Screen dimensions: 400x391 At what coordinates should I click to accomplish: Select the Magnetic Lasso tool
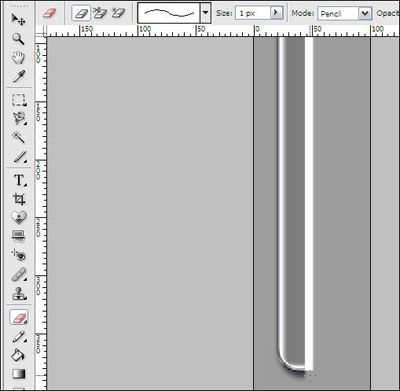tap(19, 119)
